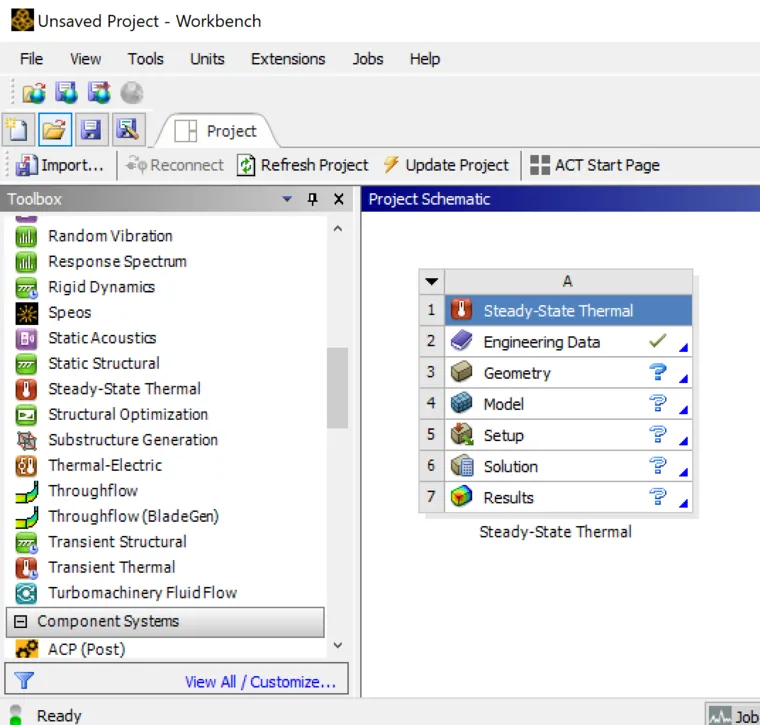Click the Save As icon

pos(126,130)
